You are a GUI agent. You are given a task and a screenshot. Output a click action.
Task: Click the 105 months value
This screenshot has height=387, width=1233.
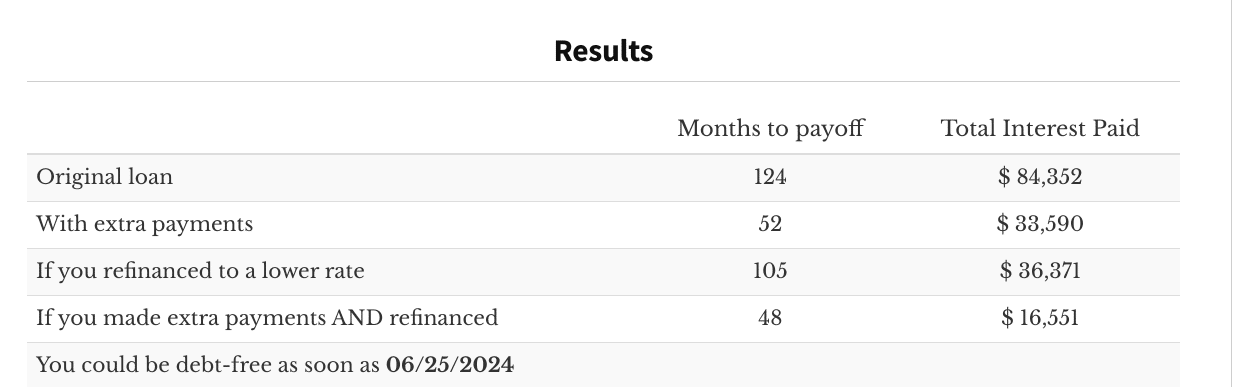tap(770, 271)
